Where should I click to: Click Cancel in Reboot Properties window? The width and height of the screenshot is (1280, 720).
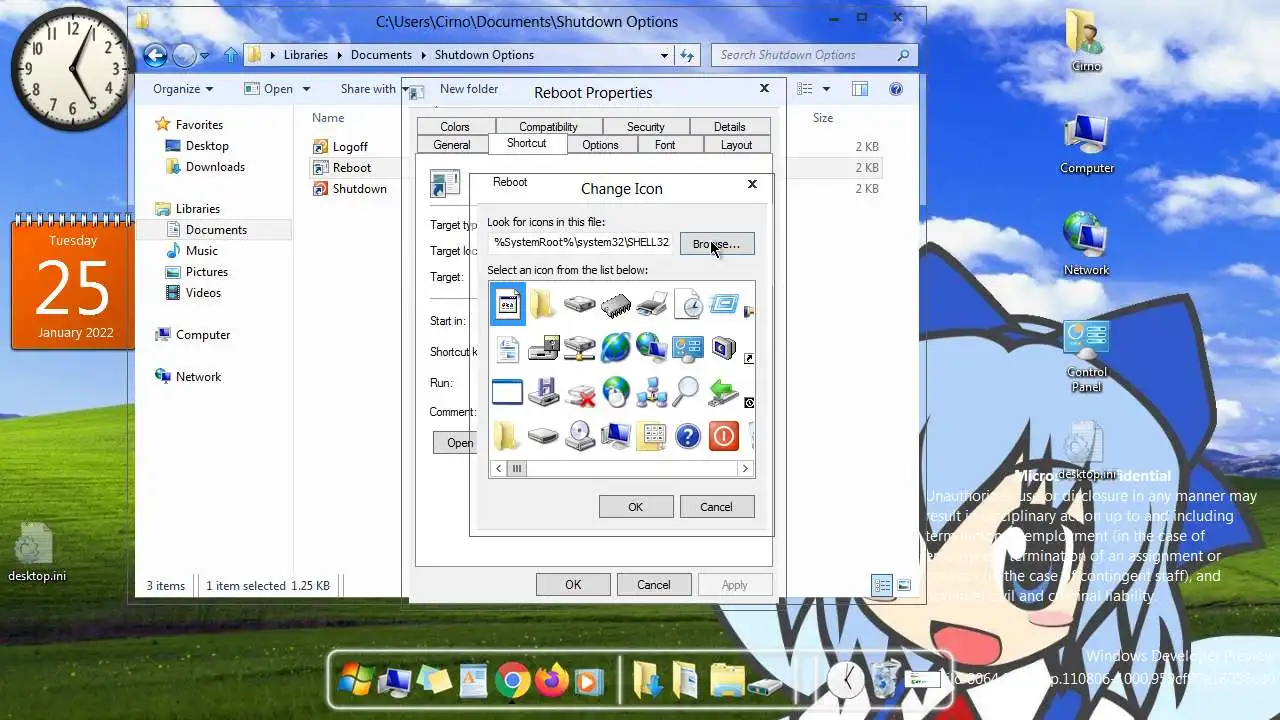(654, 585)
